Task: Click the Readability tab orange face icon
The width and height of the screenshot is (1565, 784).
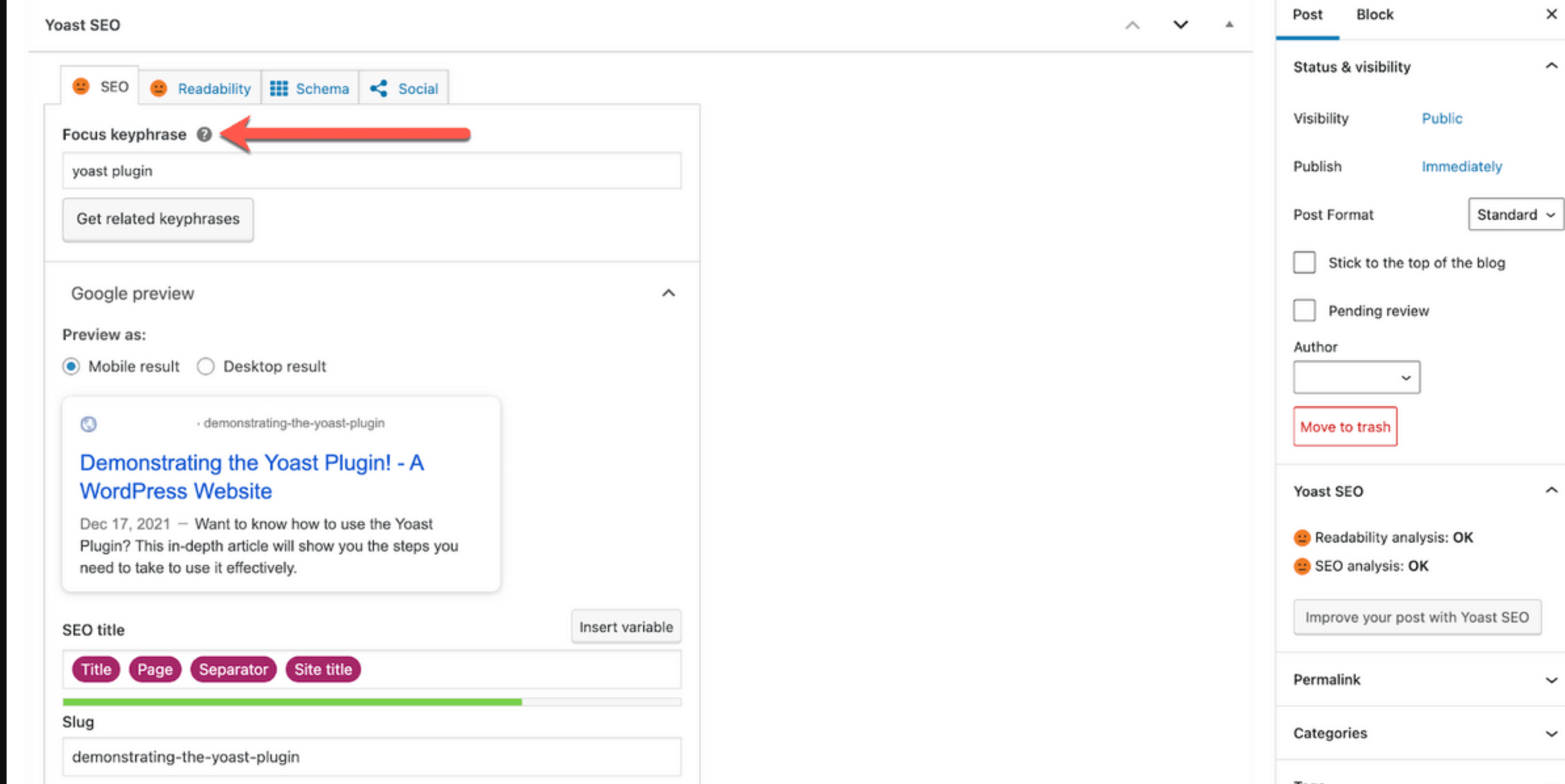Action: (x=159, y=89)
